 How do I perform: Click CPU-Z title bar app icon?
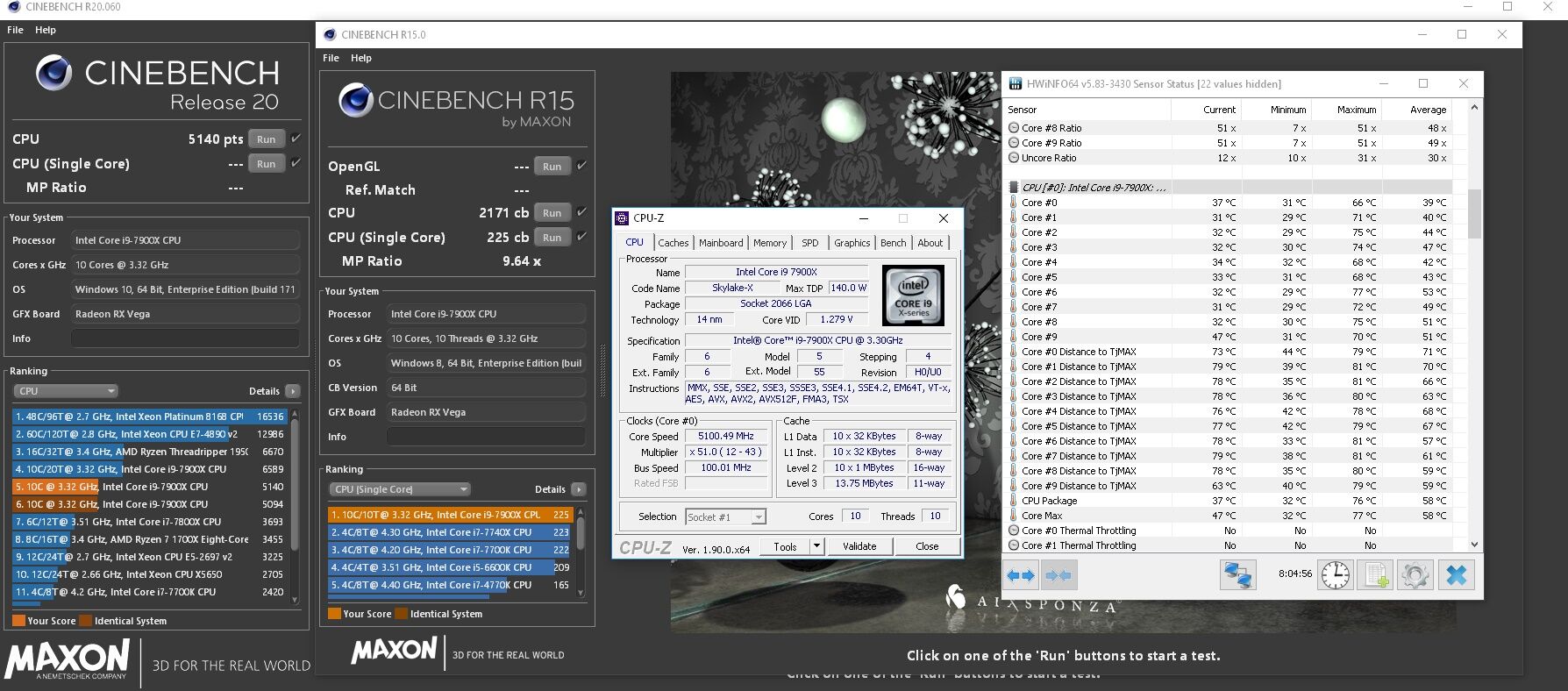pos(622,218)
